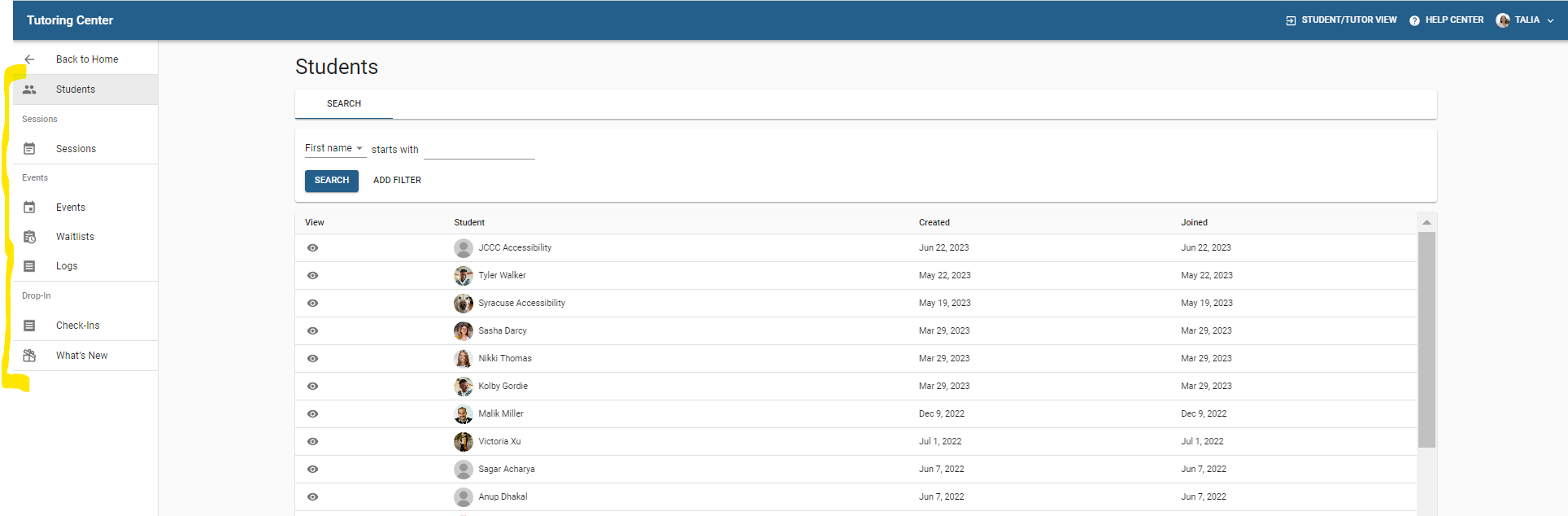1568x516 pixels.
Task: Select the Search tab
Action: click(x=344, y=104)
